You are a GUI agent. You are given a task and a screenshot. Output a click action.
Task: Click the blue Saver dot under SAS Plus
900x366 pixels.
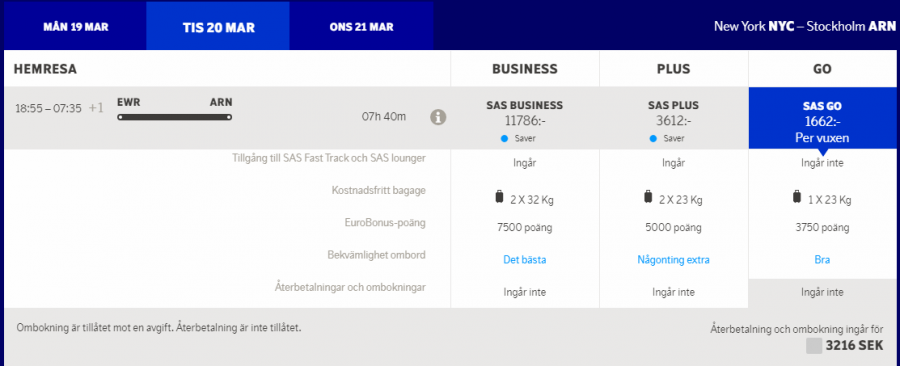(653, 139)
